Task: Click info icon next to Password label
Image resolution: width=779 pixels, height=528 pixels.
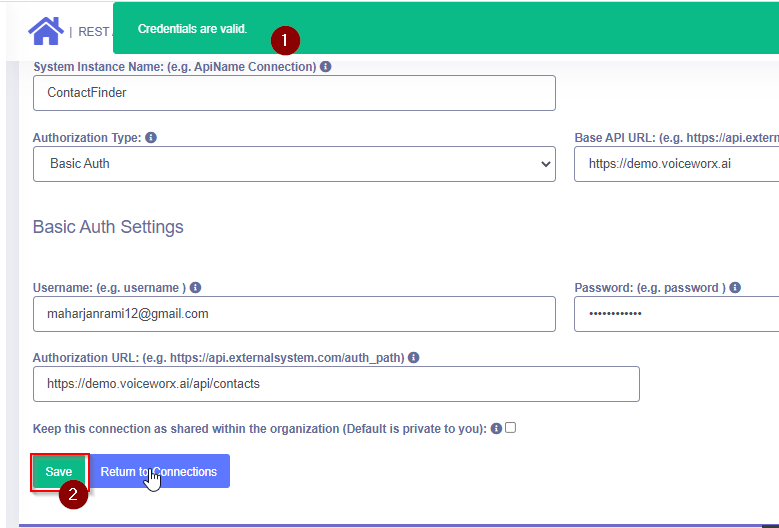Action: pyautogui.click(x=735, y=287)
